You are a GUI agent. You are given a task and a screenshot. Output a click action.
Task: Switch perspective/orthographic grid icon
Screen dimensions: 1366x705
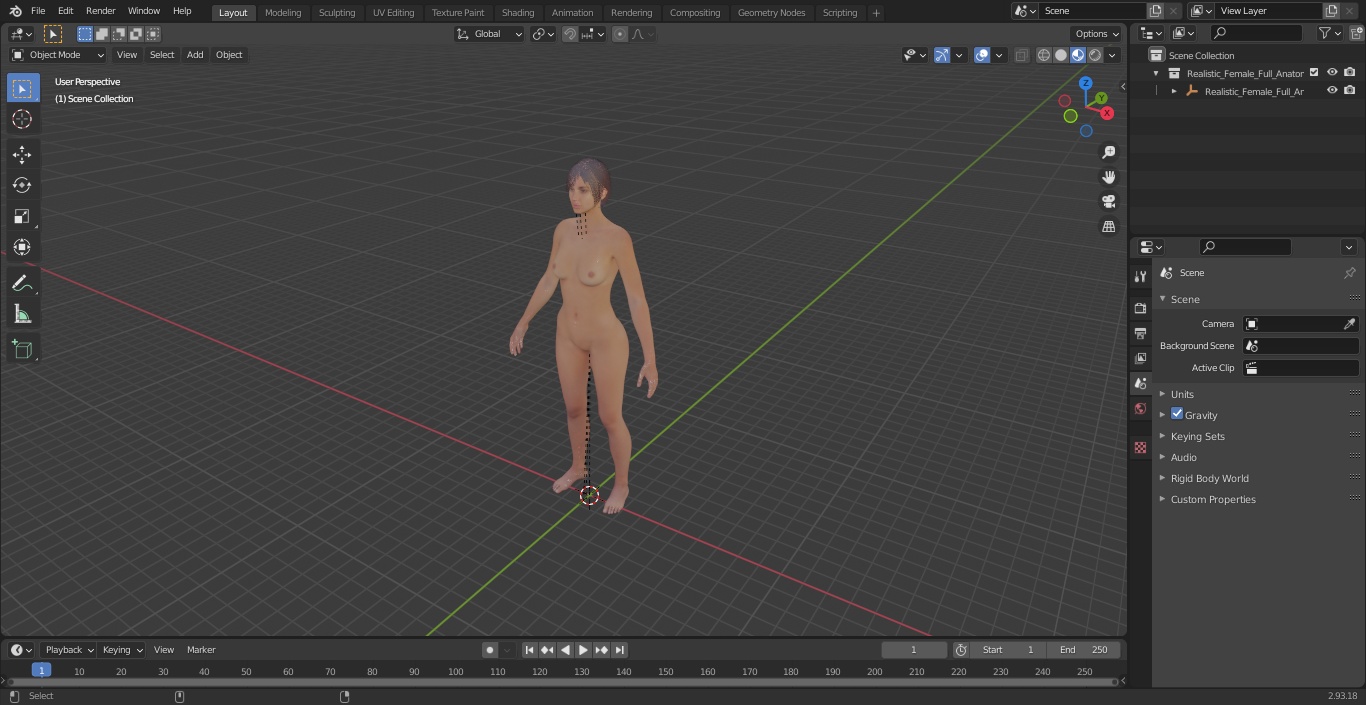[1108, 227]
